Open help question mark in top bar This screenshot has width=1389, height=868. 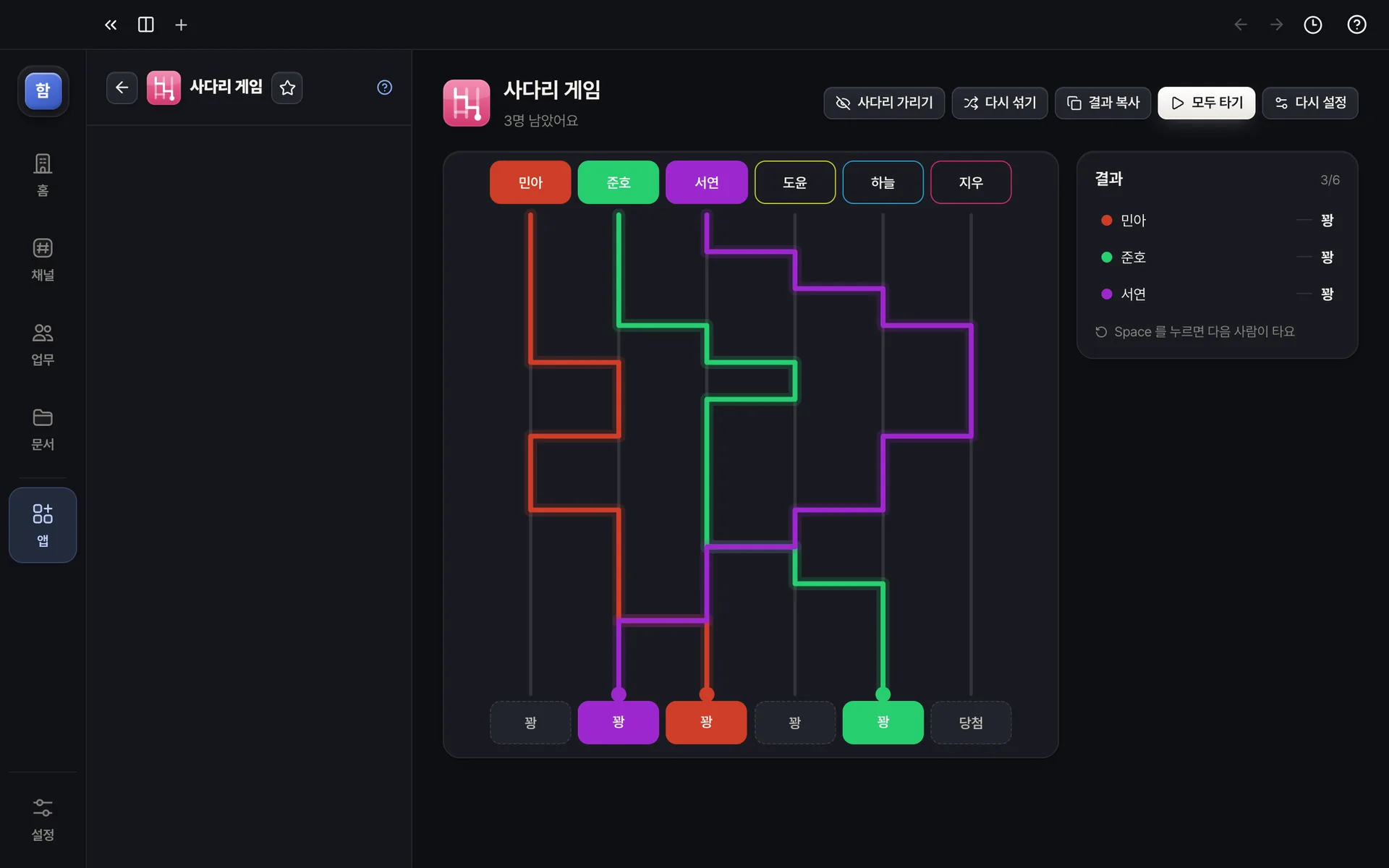point(1356,25)
